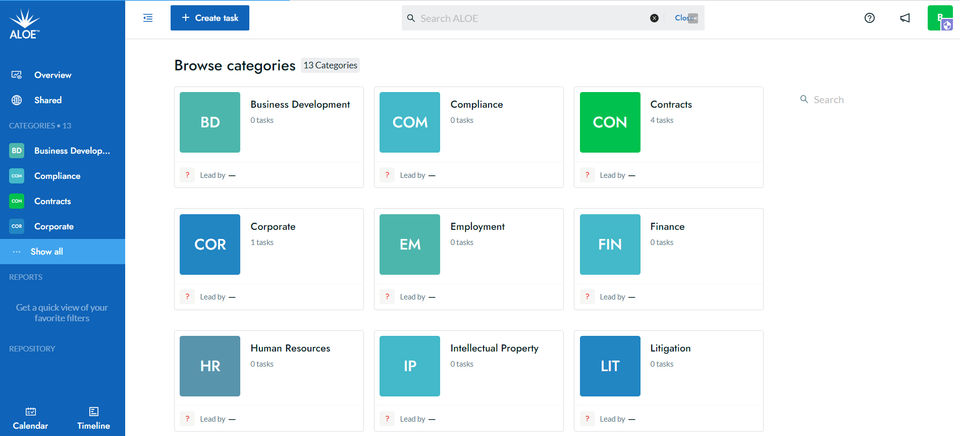Open the Contracts card title
The width and height of the screenshot is (960, 436).
click(671, 105)
